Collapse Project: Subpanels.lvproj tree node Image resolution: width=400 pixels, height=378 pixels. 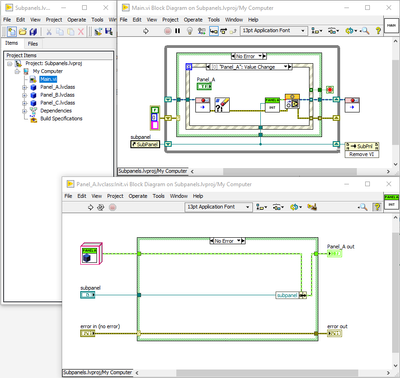[10, 63]
